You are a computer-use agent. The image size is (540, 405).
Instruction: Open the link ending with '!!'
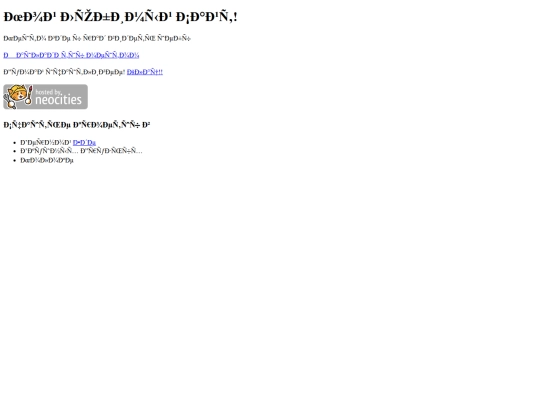tap(145, 72)
